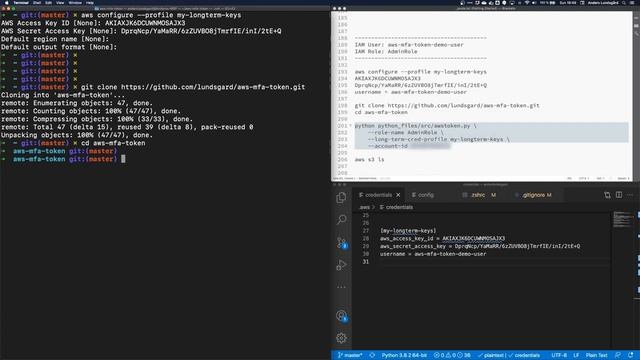
Task: Click the feedback icon in status bar
Action: pyautogui.click(x=618, y=355)
